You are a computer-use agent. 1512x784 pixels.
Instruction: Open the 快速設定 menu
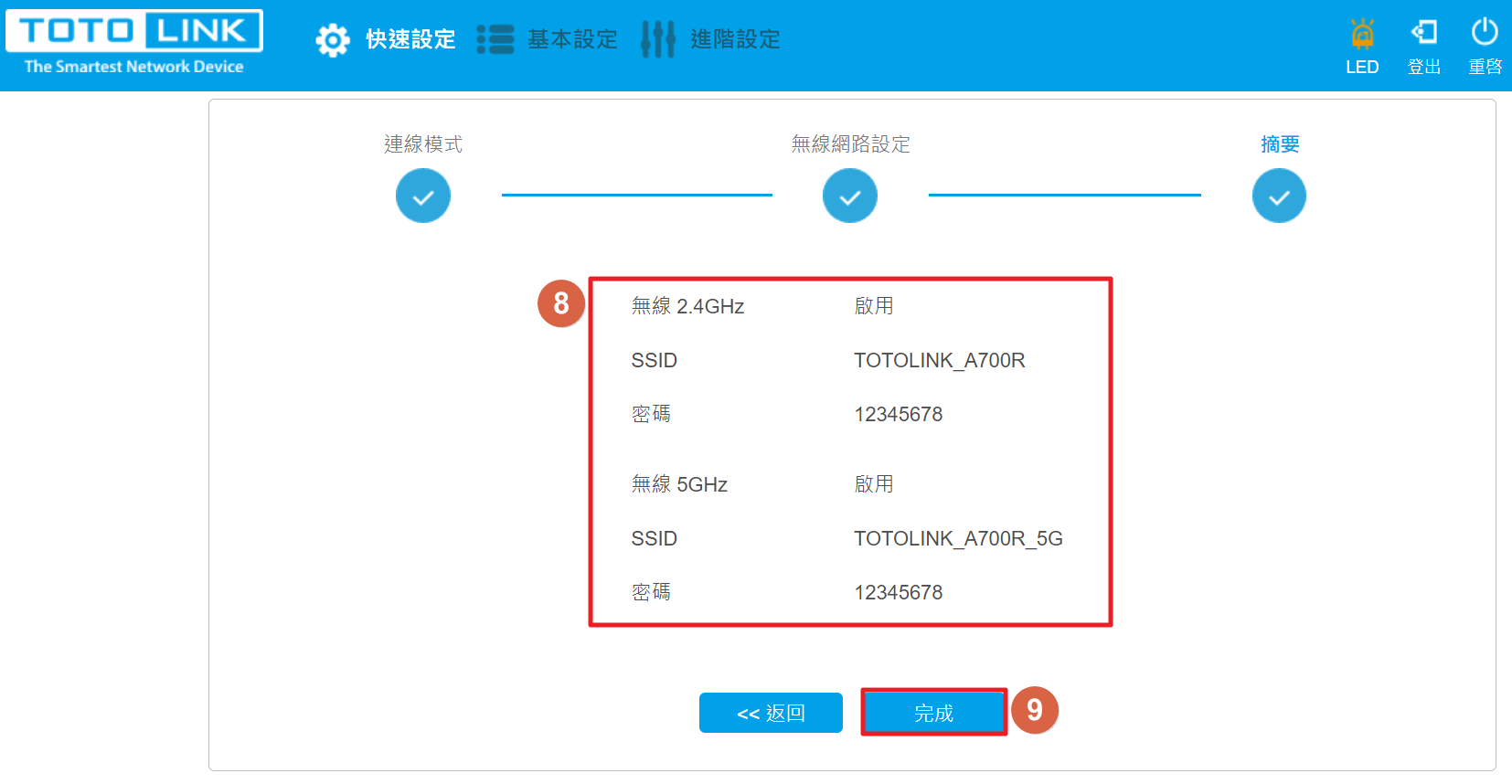[x=410, y=39]
